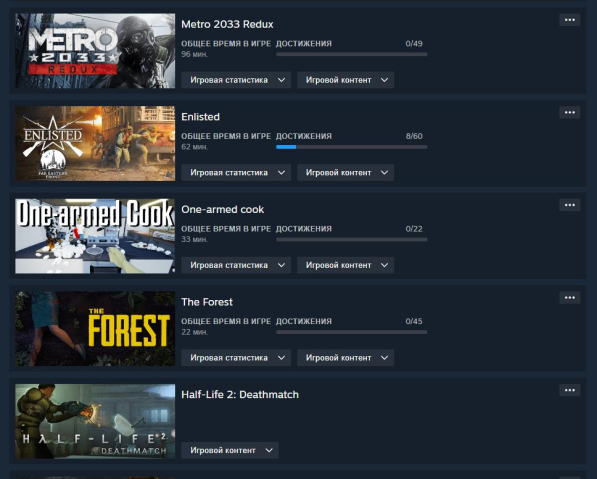Open three-dot menu for The Forest

570,297
